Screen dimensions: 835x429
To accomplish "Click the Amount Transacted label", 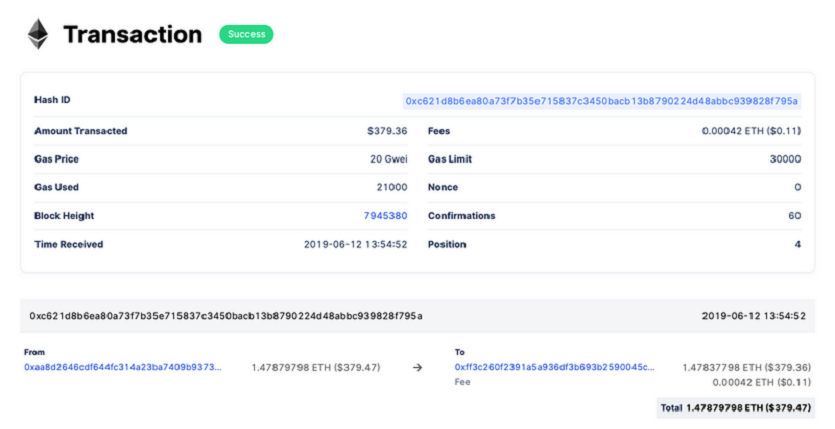I will tap(80, 131).
